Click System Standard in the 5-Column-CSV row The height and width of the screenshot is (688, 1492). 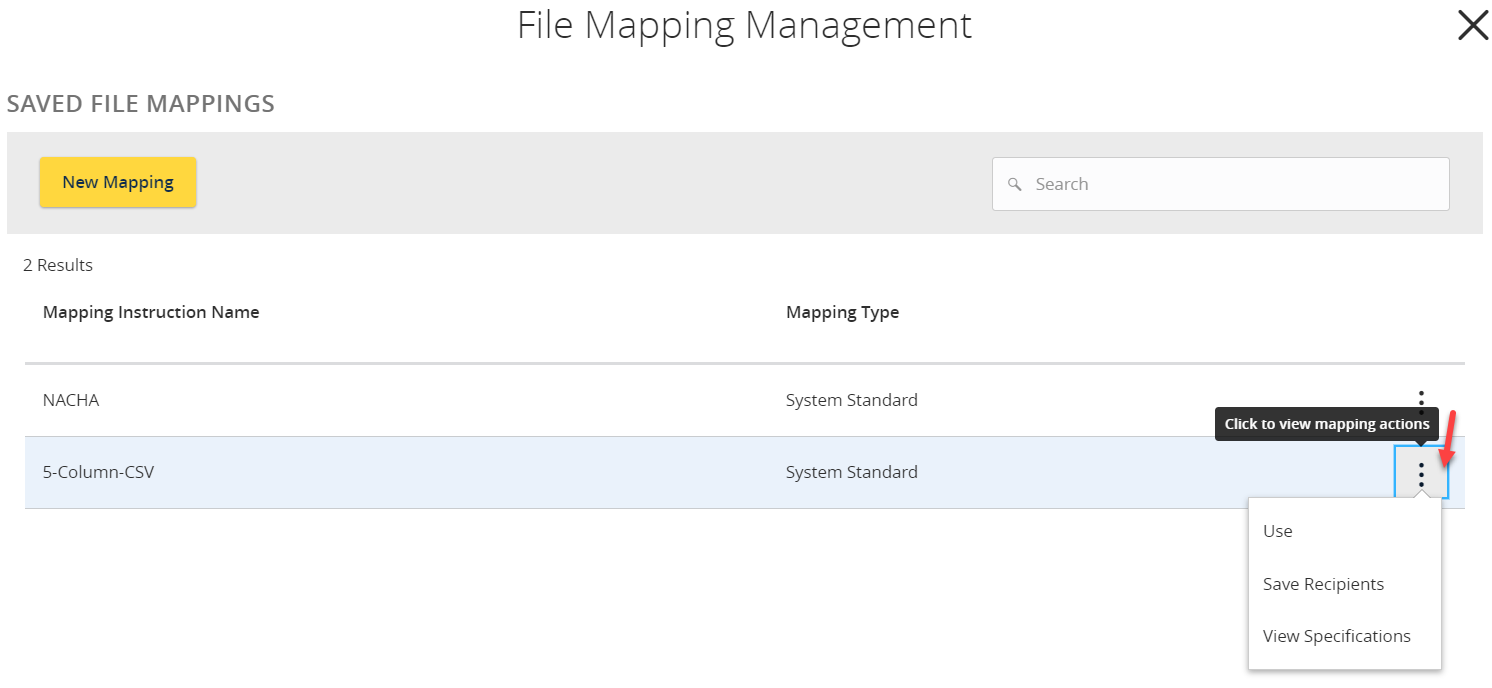(851, 472)
